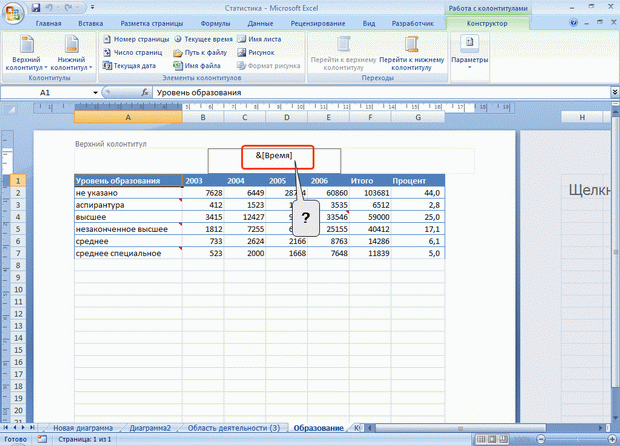This screenshot has width=620, height=446.
Task: Switch to Диаграмма2 sheet tab
Action: pos(150,428)
